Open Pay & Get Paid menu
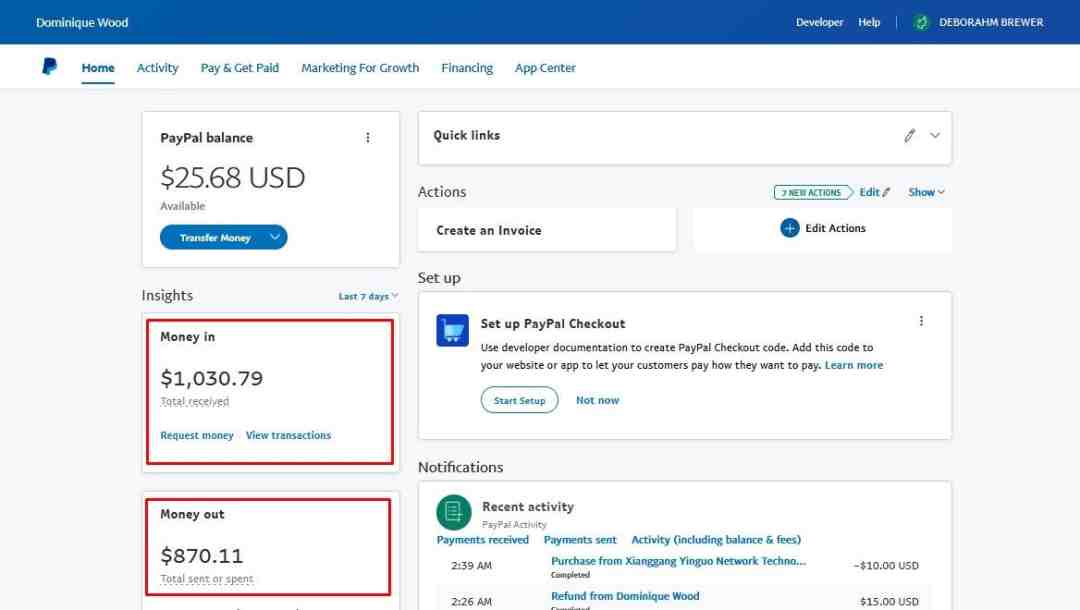1080x610 pixels. point(240,67)
